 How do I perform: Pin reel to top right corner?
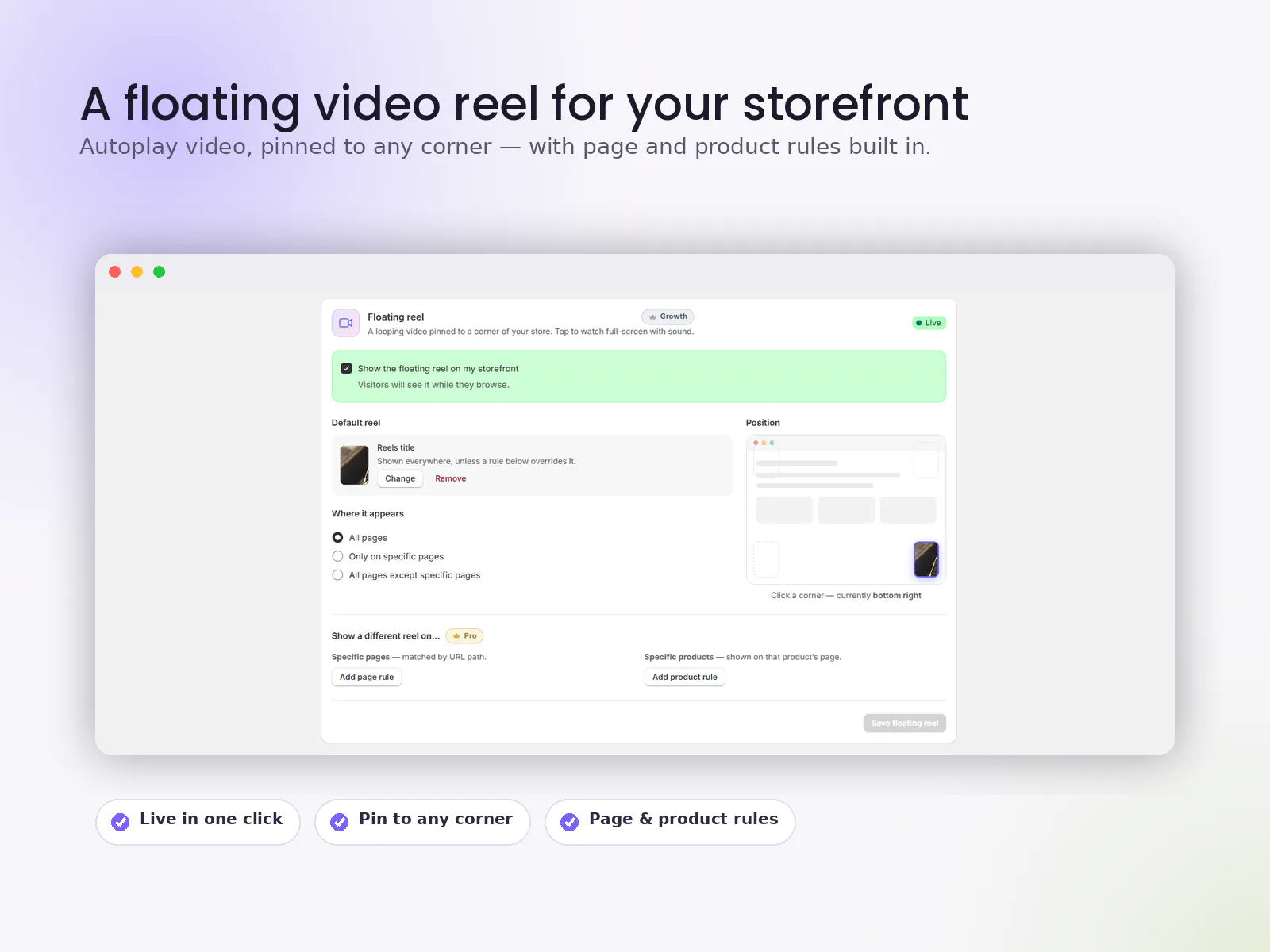(x=926, y=460)
